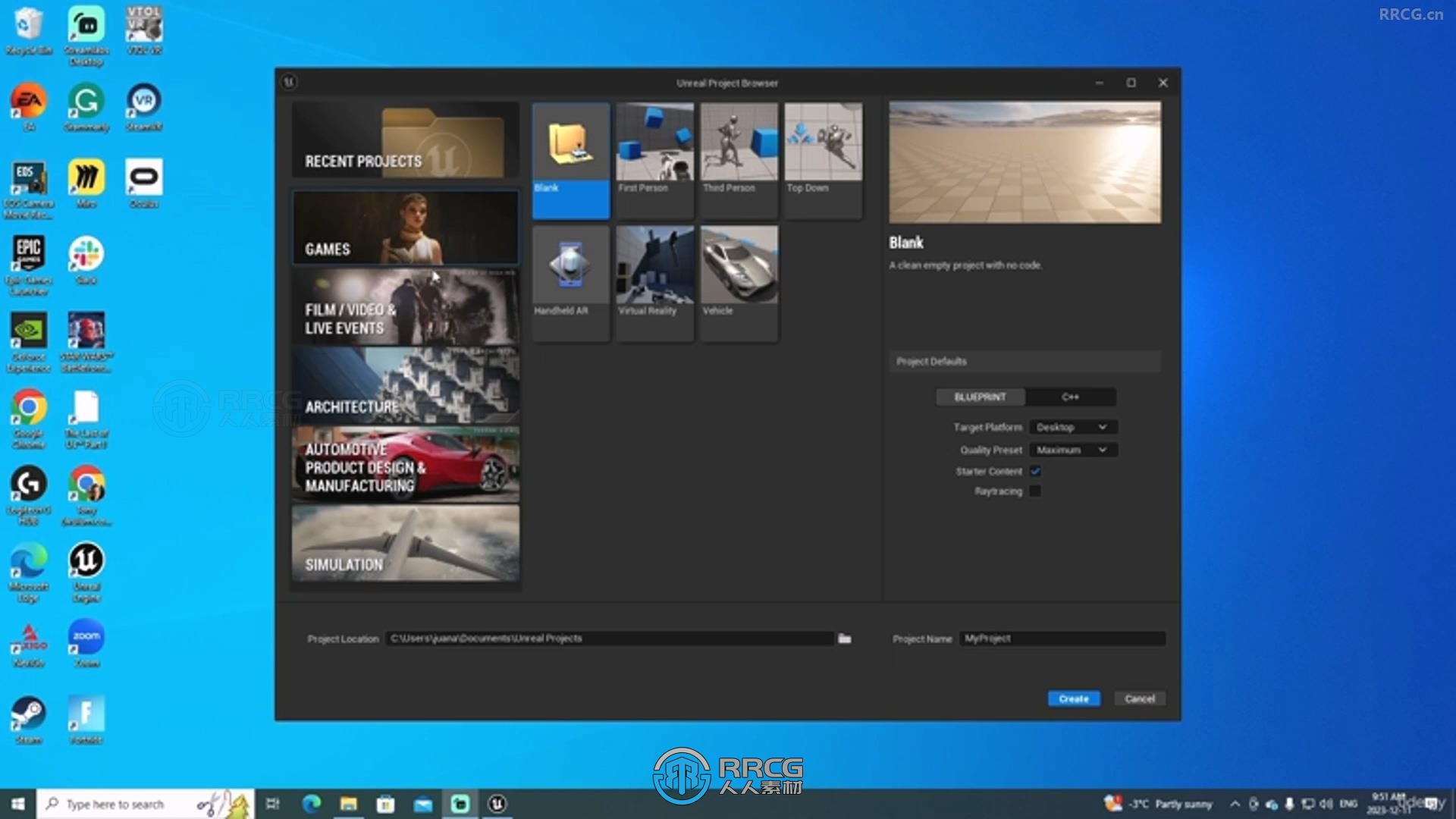Open the Recycle Bin desktop icon
Image resolution: width=1456 pixels, height=819 pixels.
(x=29, y=31)
